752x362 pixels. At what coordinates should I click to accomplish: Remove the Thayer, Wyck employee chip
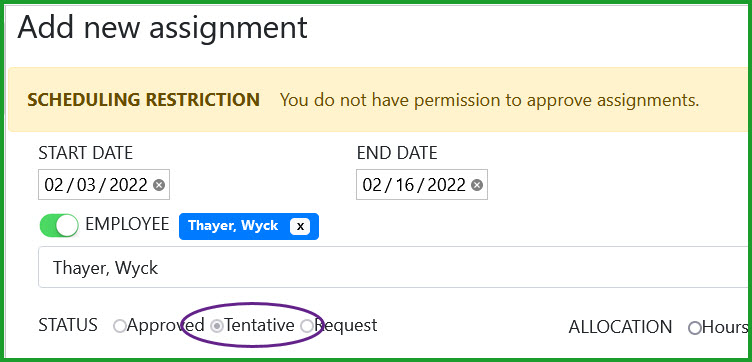click(x=300, y=226)
